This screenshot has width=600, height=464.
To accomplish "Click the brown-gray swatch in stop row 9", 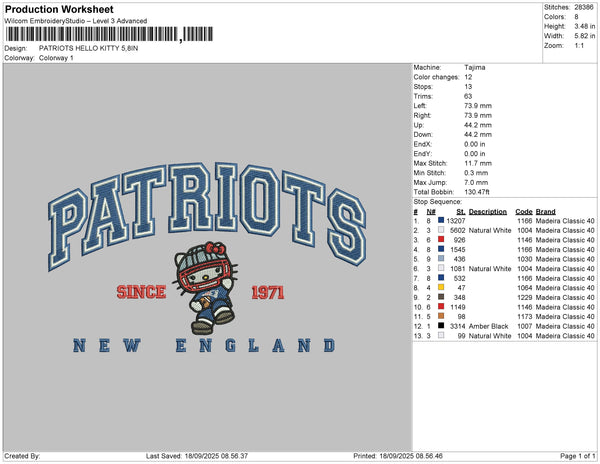I will tap(441, 297).
